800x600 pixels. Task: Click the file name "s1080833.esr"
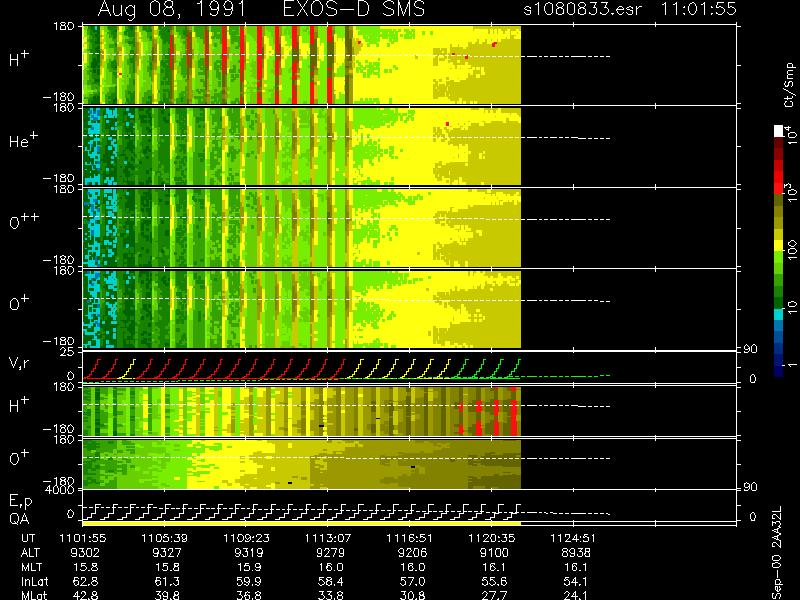coord(582,9)
